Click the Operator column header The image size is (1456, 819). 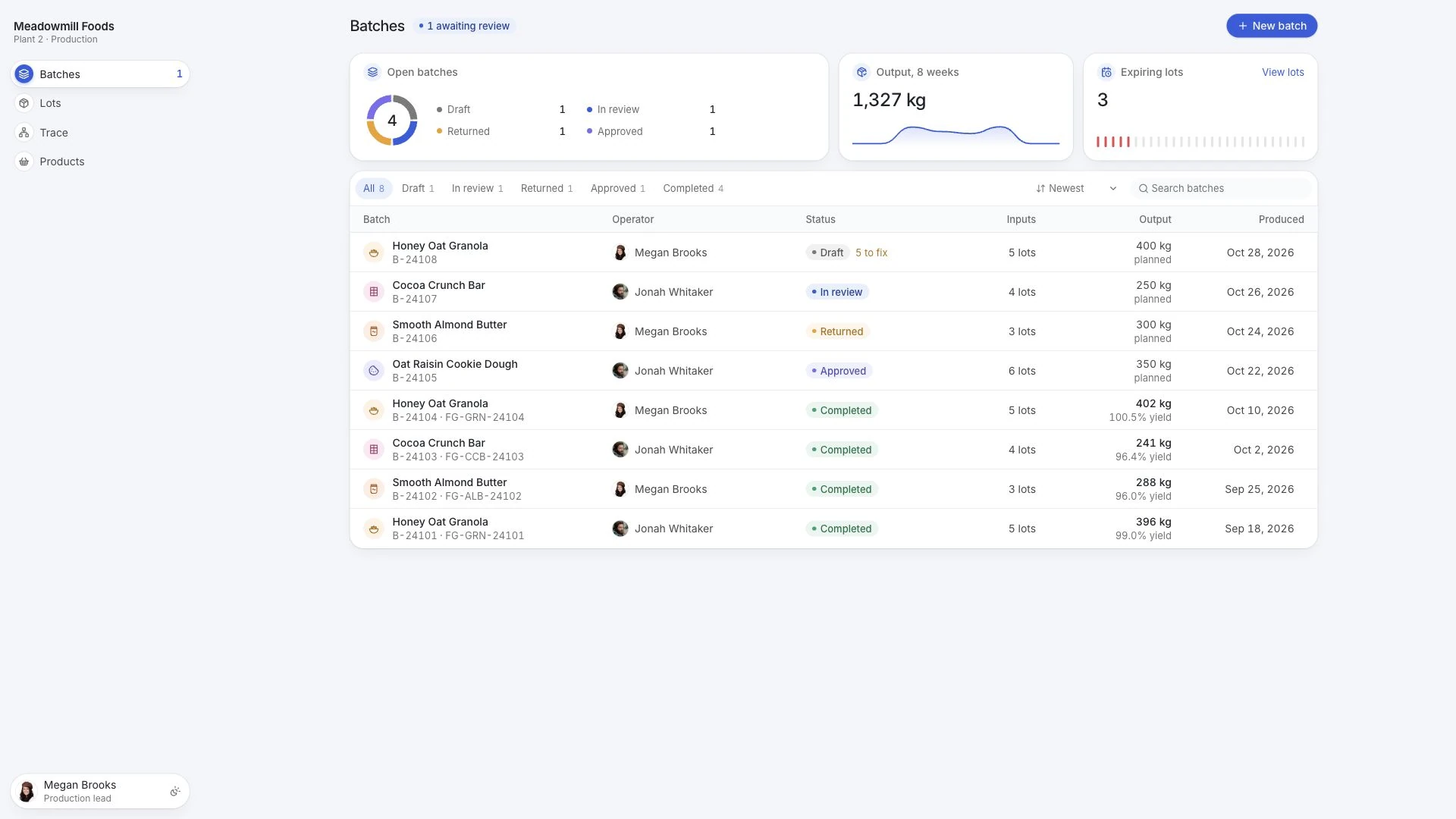pos(632,219)
